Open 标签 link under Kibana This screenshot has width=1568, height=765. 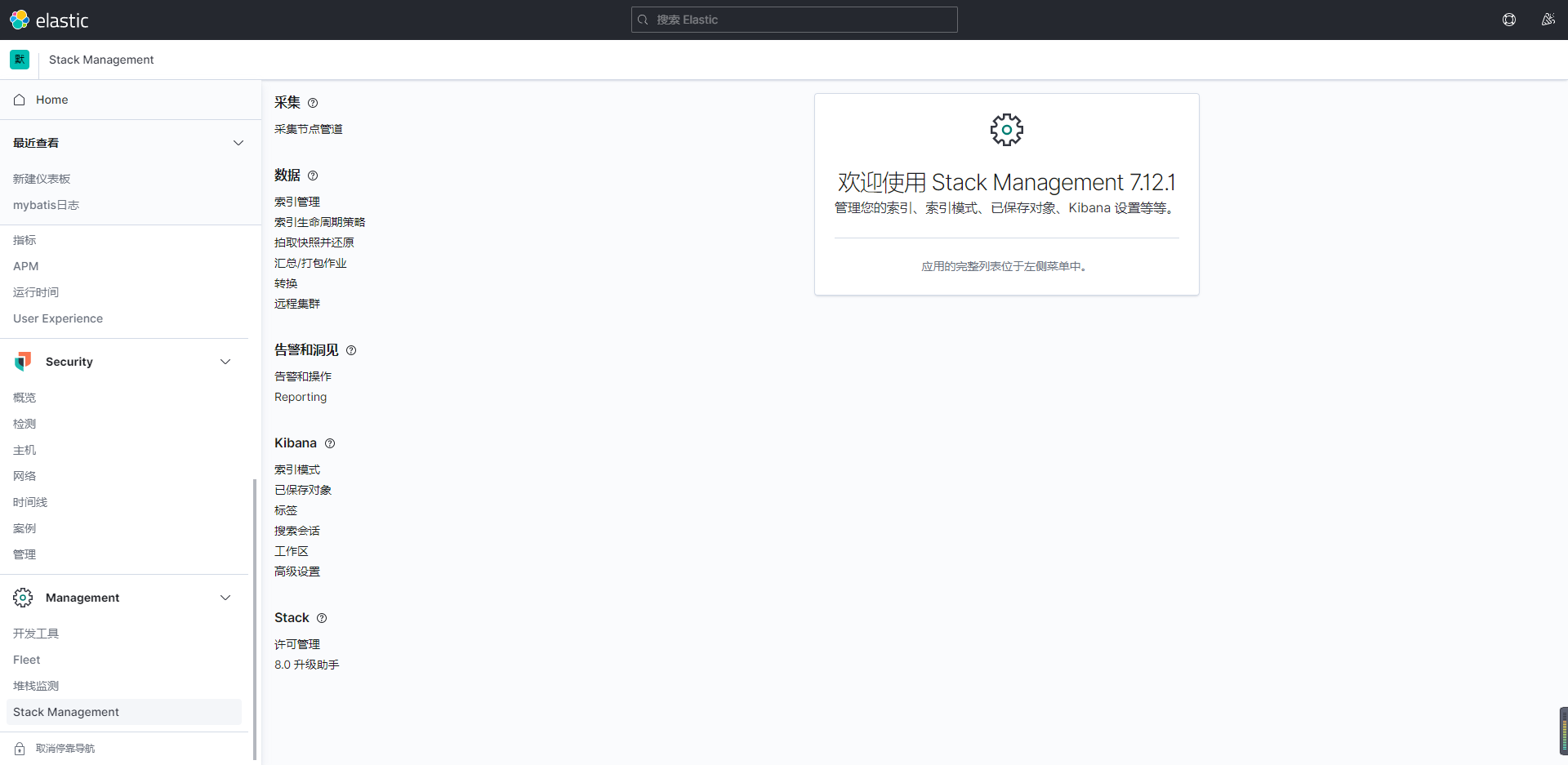click(x=286, y=510)
